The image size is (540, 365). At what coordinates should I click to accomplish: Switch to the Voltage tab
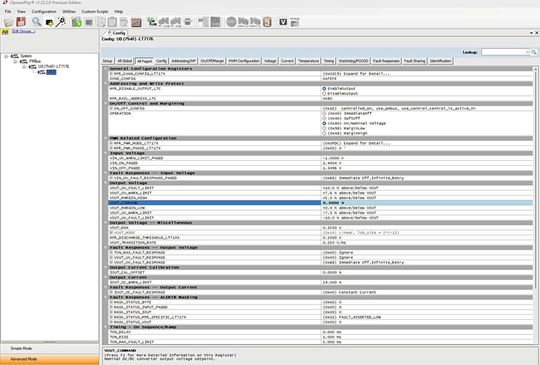coord(270,61)
